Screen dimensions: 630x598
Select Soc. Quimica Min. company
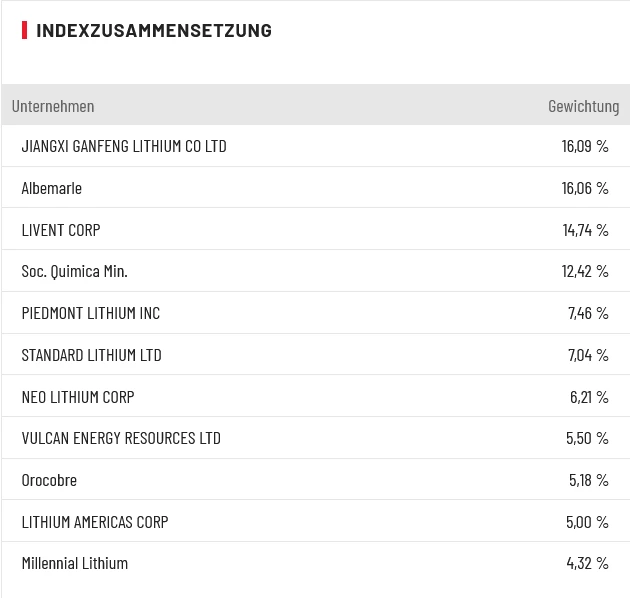(75, 271)
